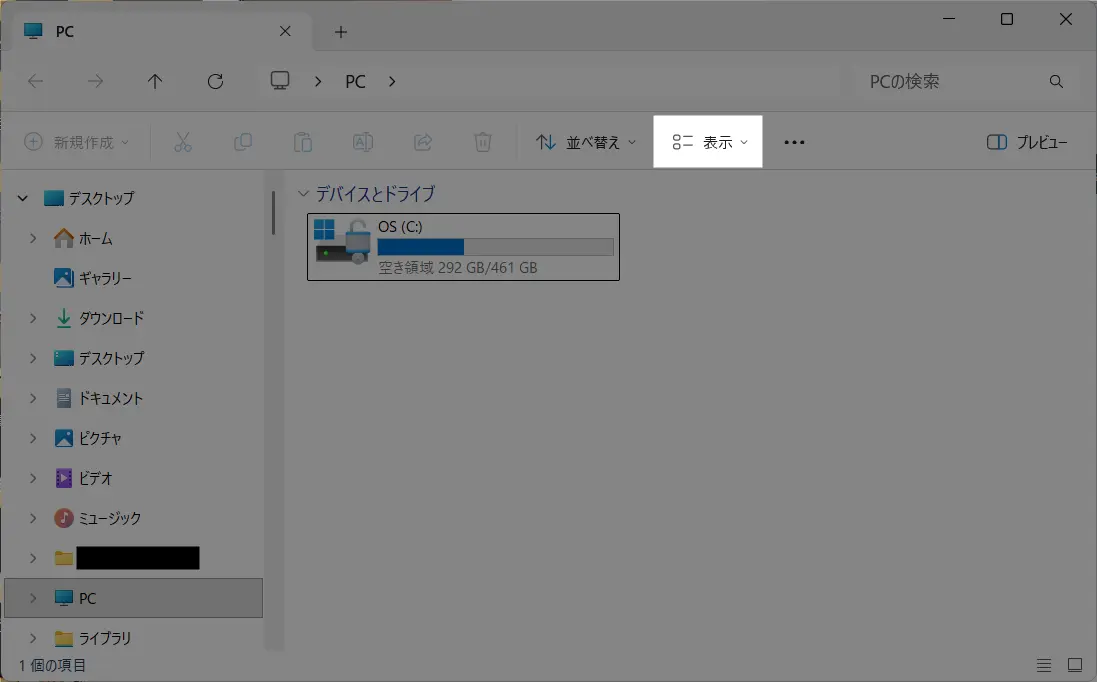
Task: Toggle the プレビュー preview pane
Action: (x=1027, y=142)
